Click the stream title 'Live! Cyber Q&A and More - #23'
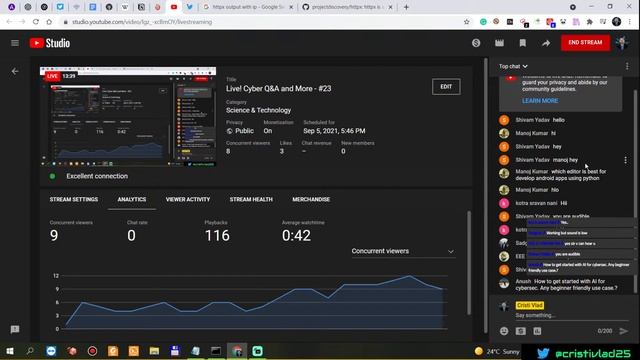The image size is (640, 360). pos(279,89)
